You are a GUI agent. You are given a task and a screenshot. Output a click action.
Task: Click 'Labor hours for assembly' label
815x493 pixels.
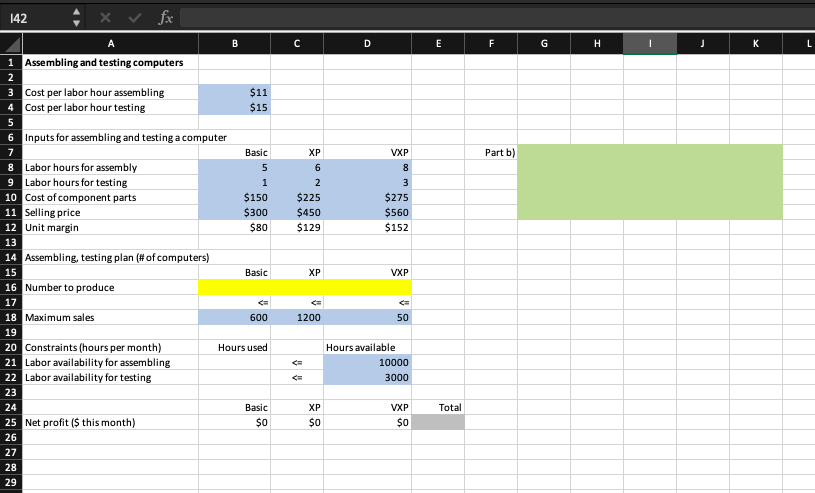click(x=81, y=167)
